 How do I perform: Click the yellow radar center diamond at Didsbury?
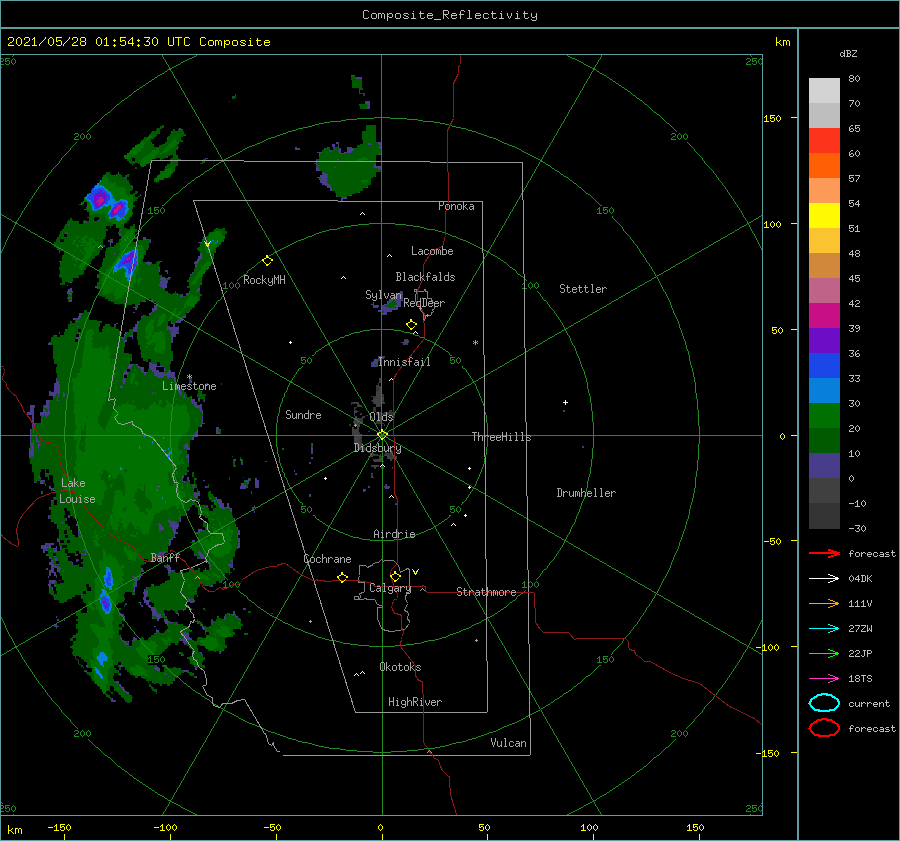(x=382, y=435)
